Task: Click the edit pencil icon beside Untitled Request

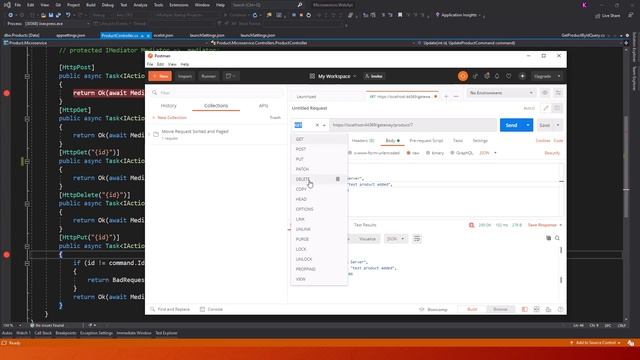Action: tap(546, 108)
